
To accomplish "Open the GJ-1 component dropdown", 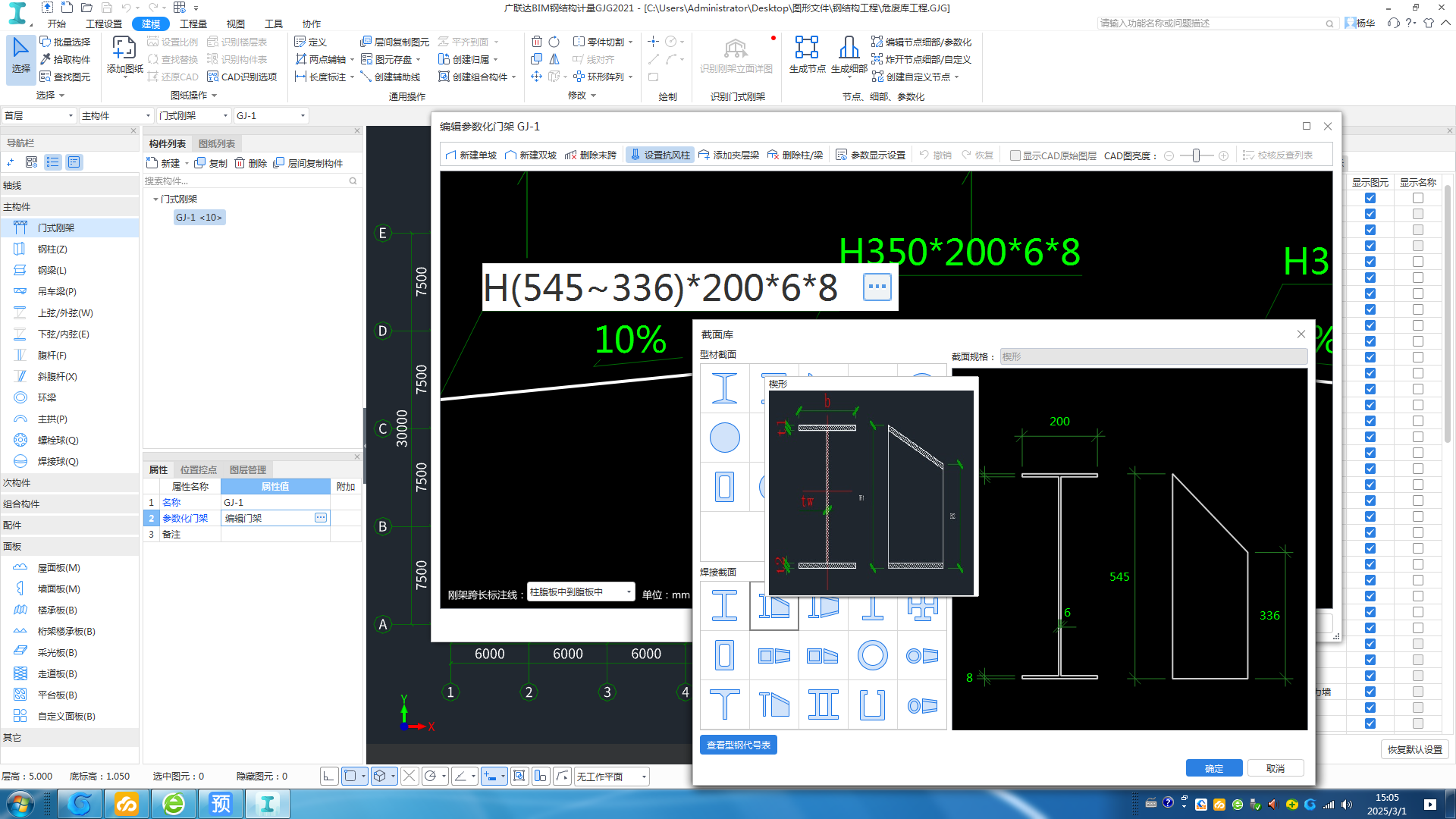I will (271, 115).
